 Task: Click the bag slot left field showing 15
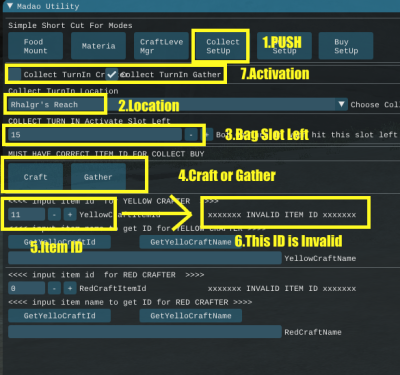click(x=95, y=135)
